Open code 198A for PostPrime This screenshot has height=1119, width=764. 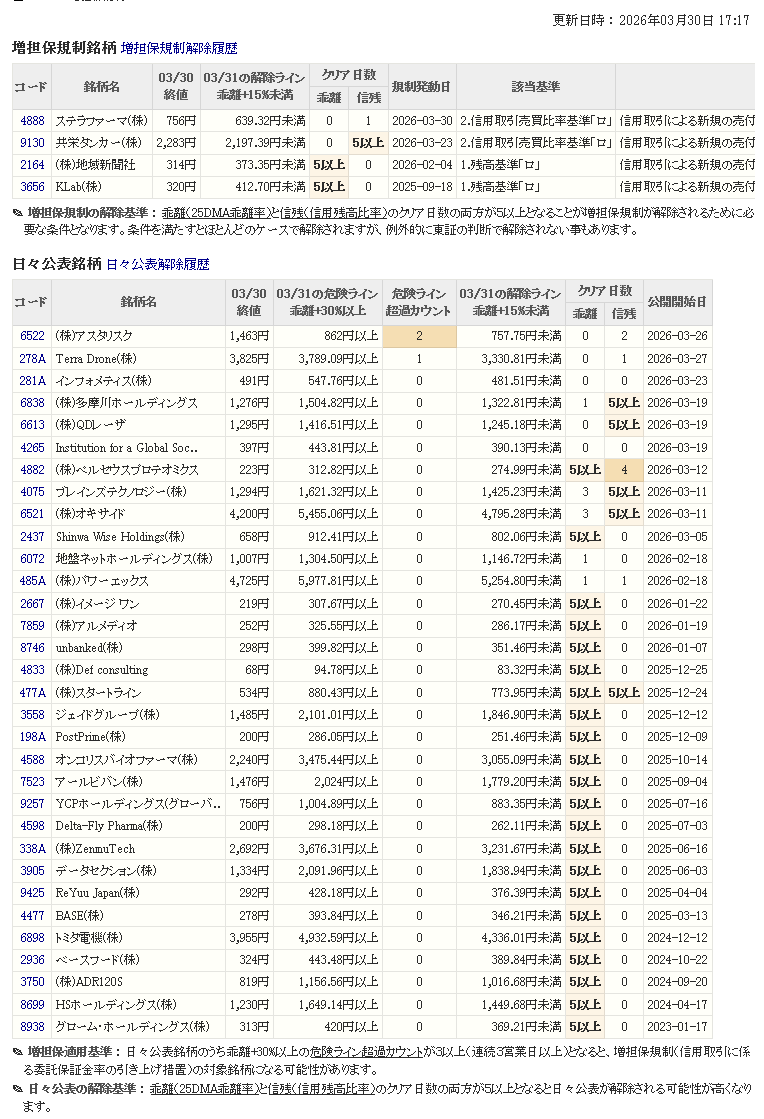(32, 737)
